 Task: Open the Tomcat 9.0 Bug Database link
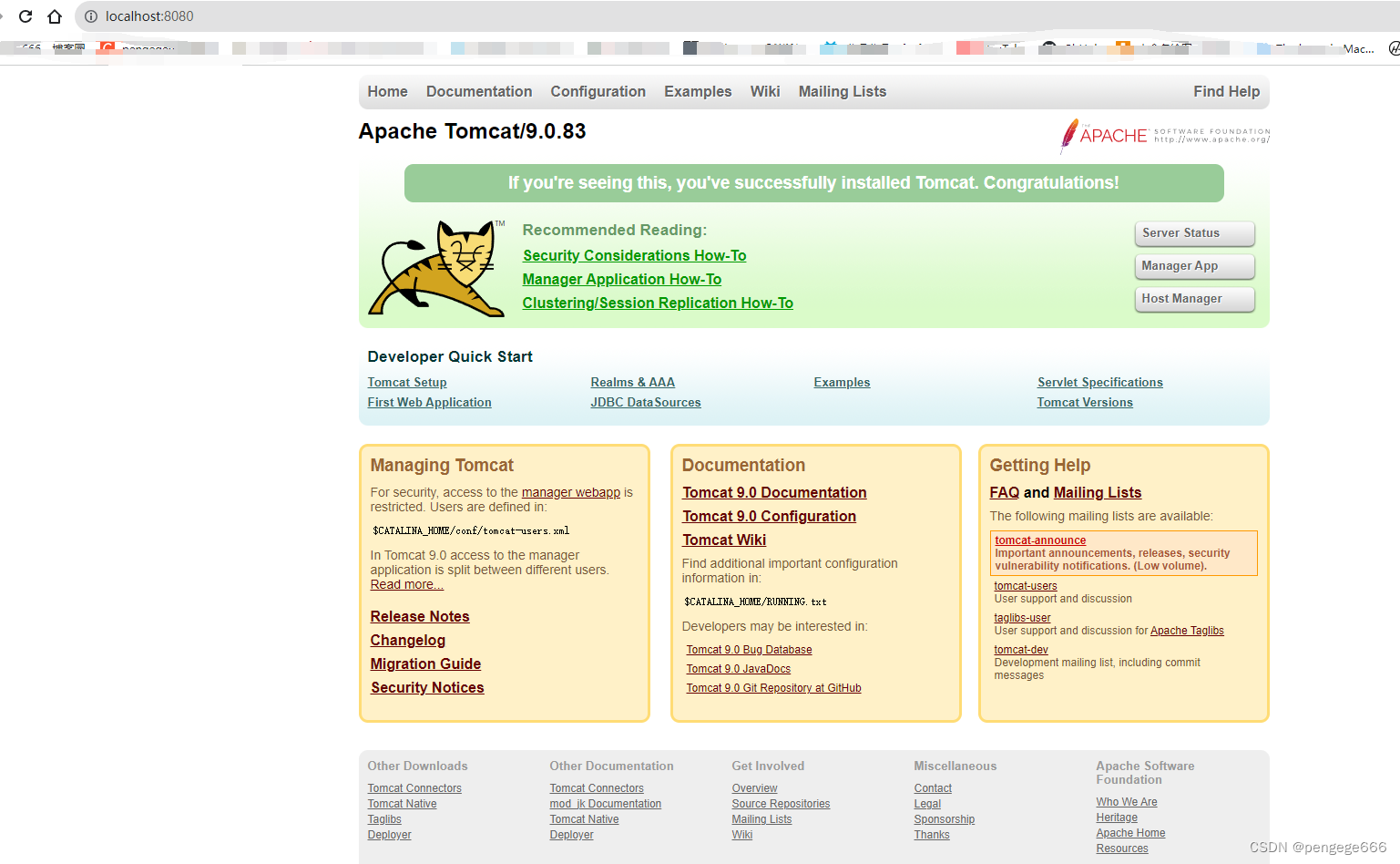(x=749, y=650)
